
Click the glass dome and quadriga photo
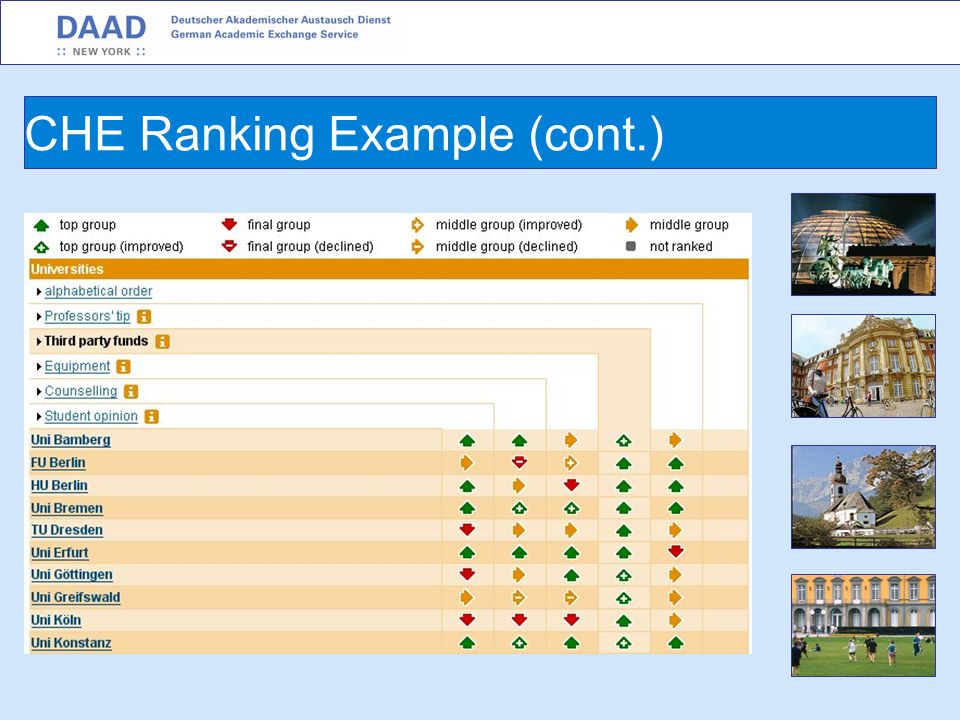click(x=863, y=244)
